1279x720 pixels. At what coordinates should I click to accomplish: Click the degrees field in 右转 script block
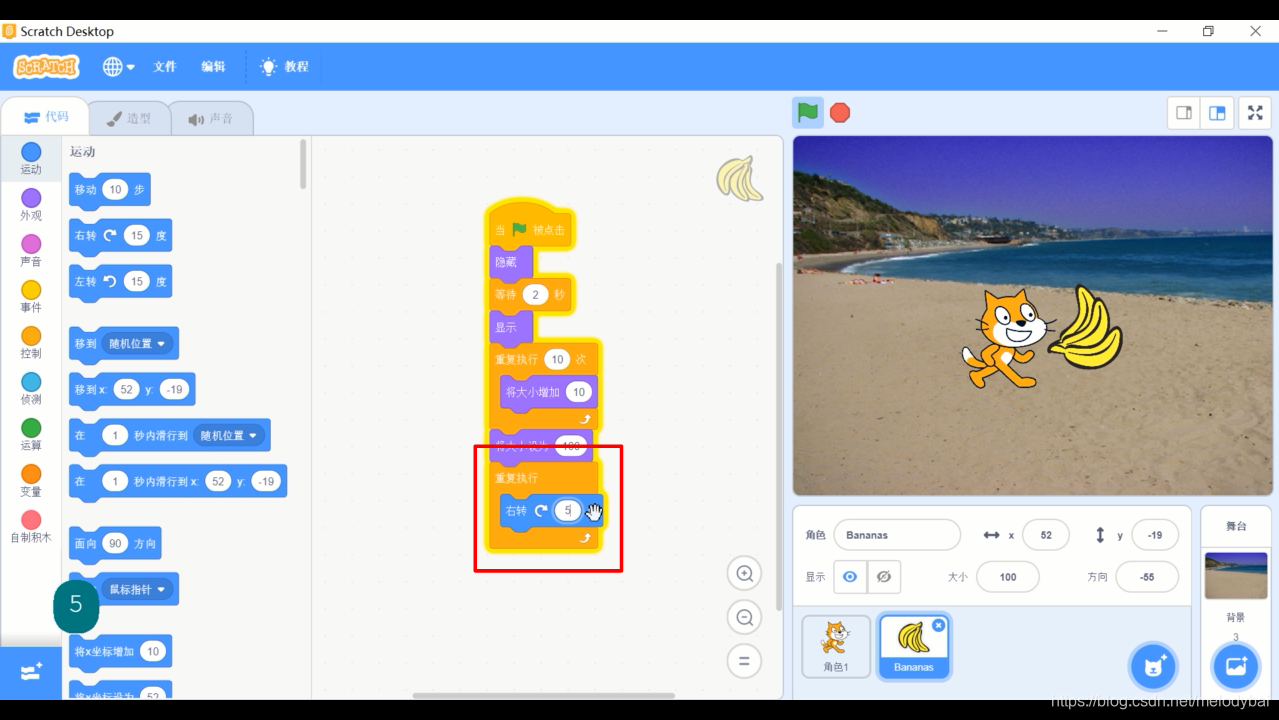pyautogui.click(x=567, y=510)
